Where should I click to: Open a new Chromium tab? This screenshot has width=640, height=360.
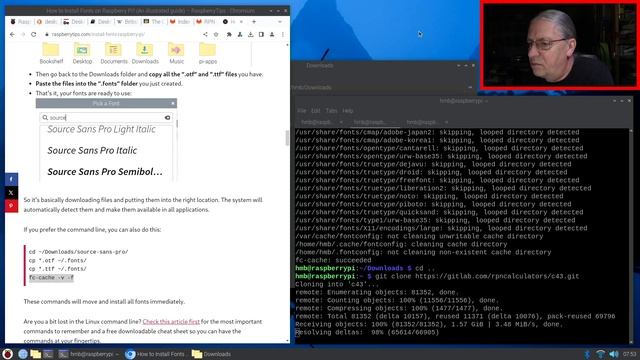tap(254, 22)
